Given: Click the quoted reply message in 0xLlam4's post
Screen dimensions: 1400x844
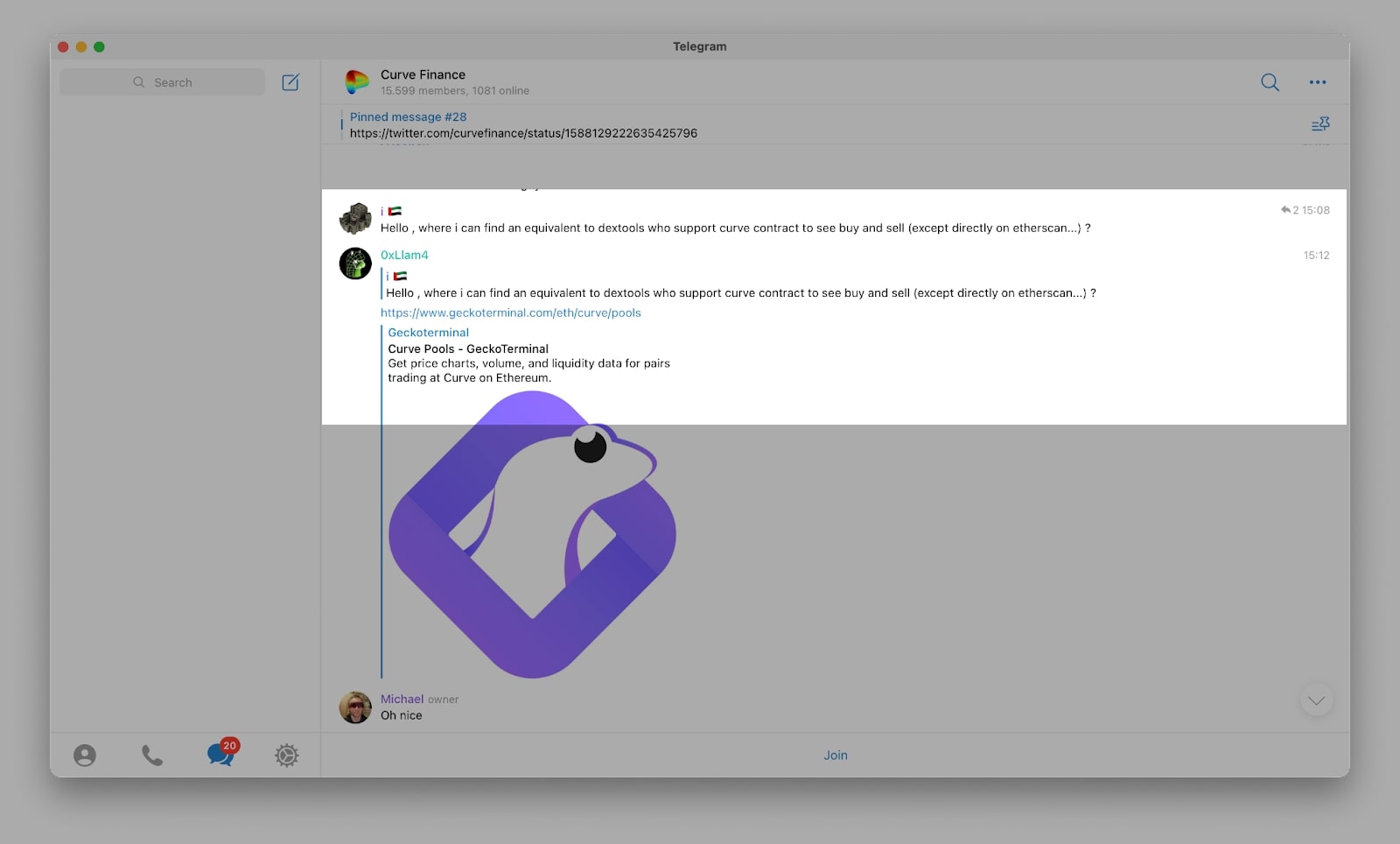Looking at the screenshot, I should point(739,285).
